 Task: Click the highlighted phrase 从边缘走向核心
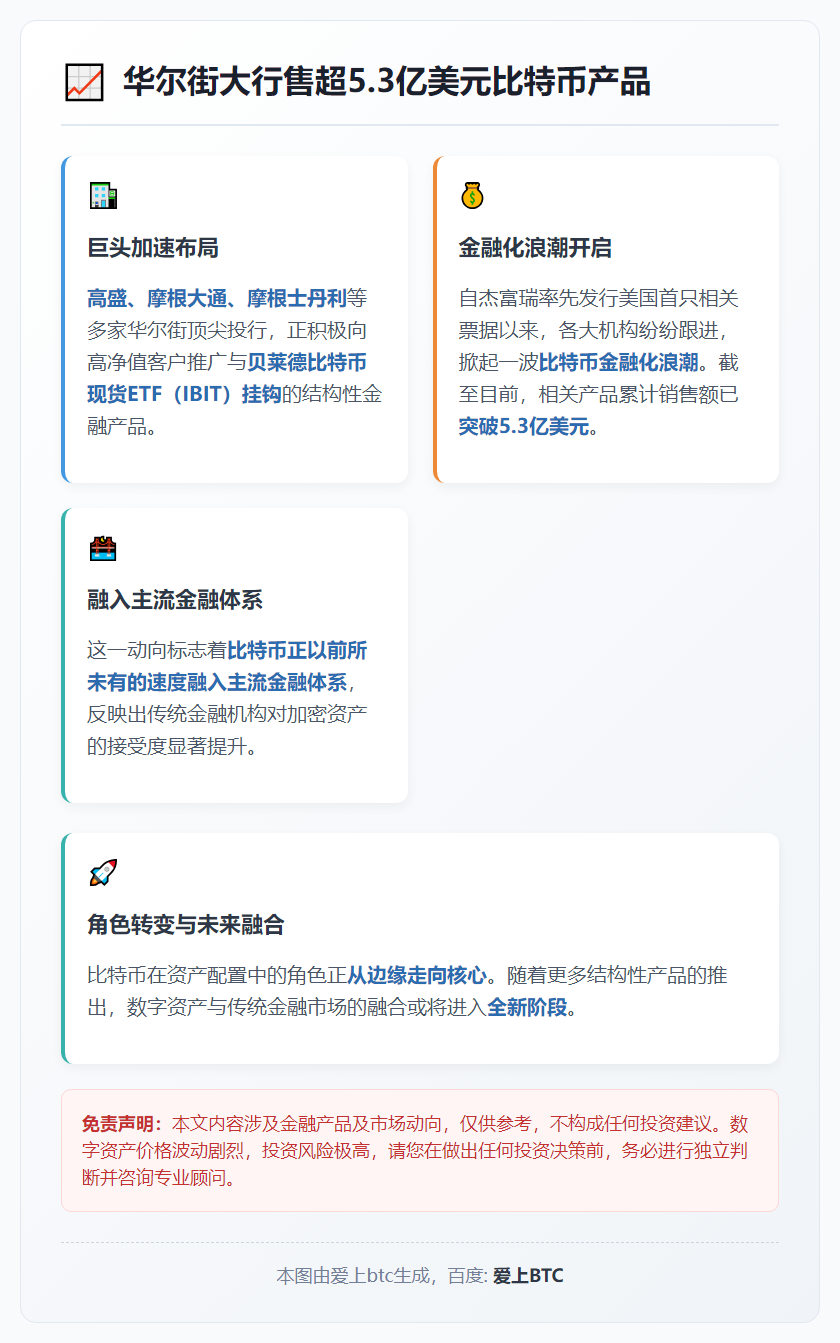coord(416,975)
